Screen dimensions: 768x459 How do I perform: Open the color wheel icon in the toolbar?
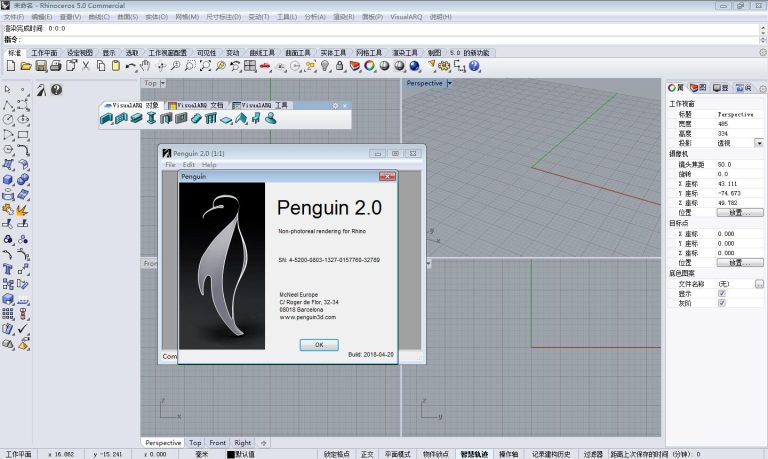point(370,66)
